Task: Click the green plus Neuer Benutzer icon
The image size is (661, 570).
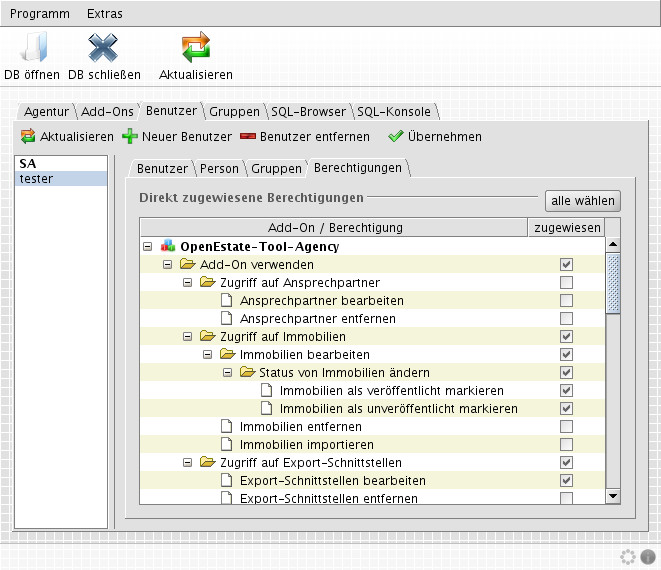Action: [x=130, y=137]
